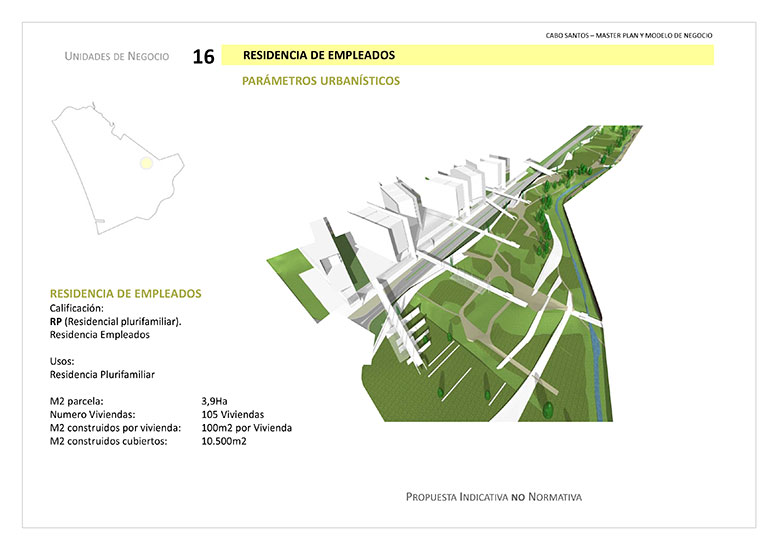Select the Residencia Plurifamiliar text
The height and width of the screenshot is (550, 778).
pyautogui.click(x=102, y=374)
